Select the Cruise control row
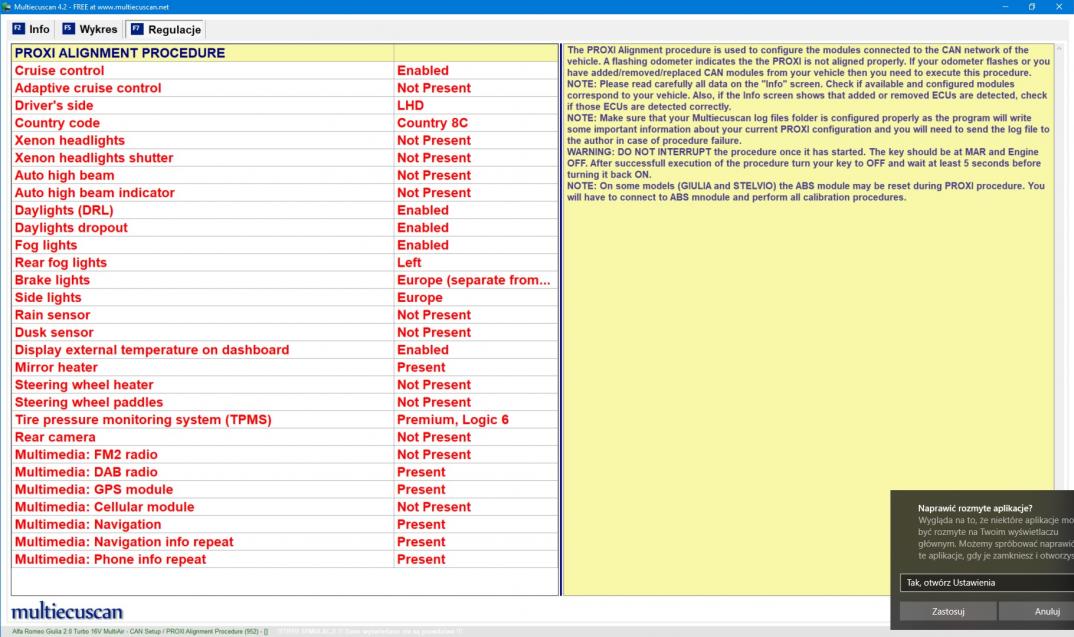Image resolution: width=1074 pixels, height=637 pixels. pos(285,71)
